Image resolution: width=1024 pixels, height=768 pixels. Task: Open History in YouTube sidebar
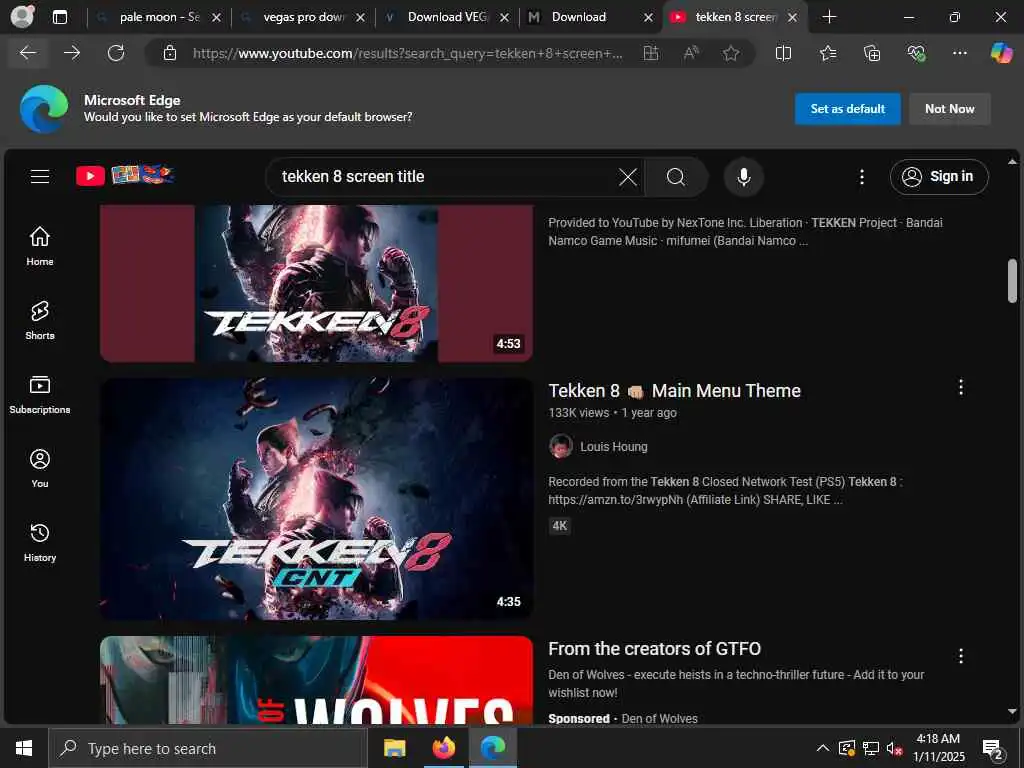click(40, 542)
